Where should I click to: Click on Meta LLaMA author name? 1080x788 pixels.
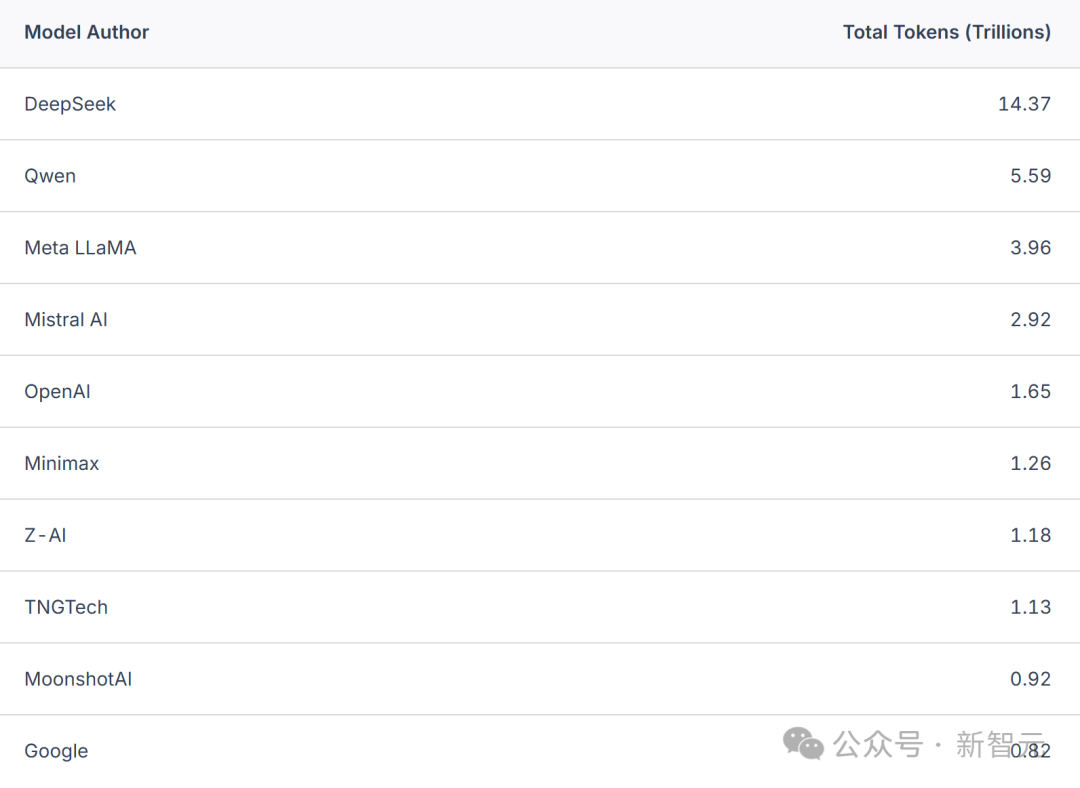(x=80, y=248)
